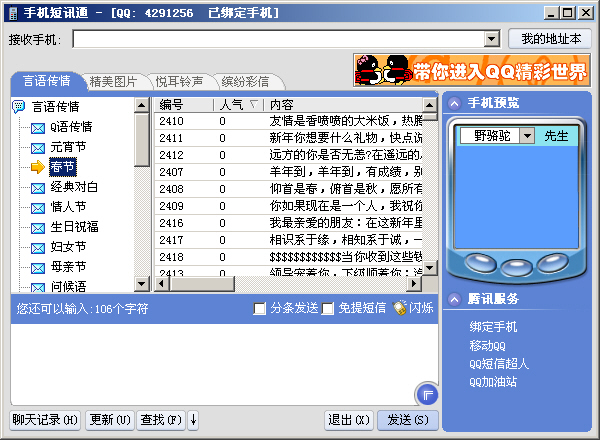This screenshot has width=600, height=440.
Task: Open the down arrow menu next to 查找
Action: pyautogui.click(x=193, y=420)
